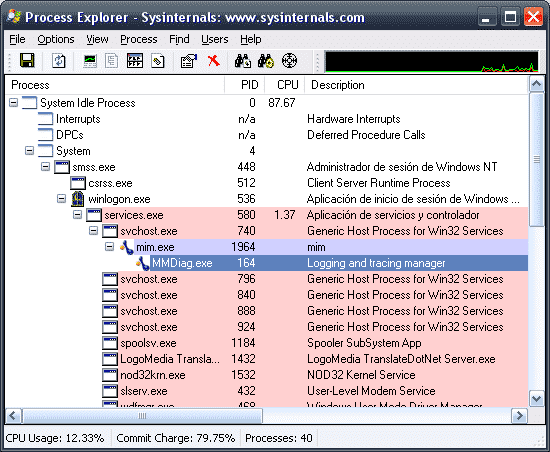The height and width of the screenshot is (452, 550).
Task: Collapse the winlogon.exe tree node
Action: pyautogui.click(x=61, y=199)
